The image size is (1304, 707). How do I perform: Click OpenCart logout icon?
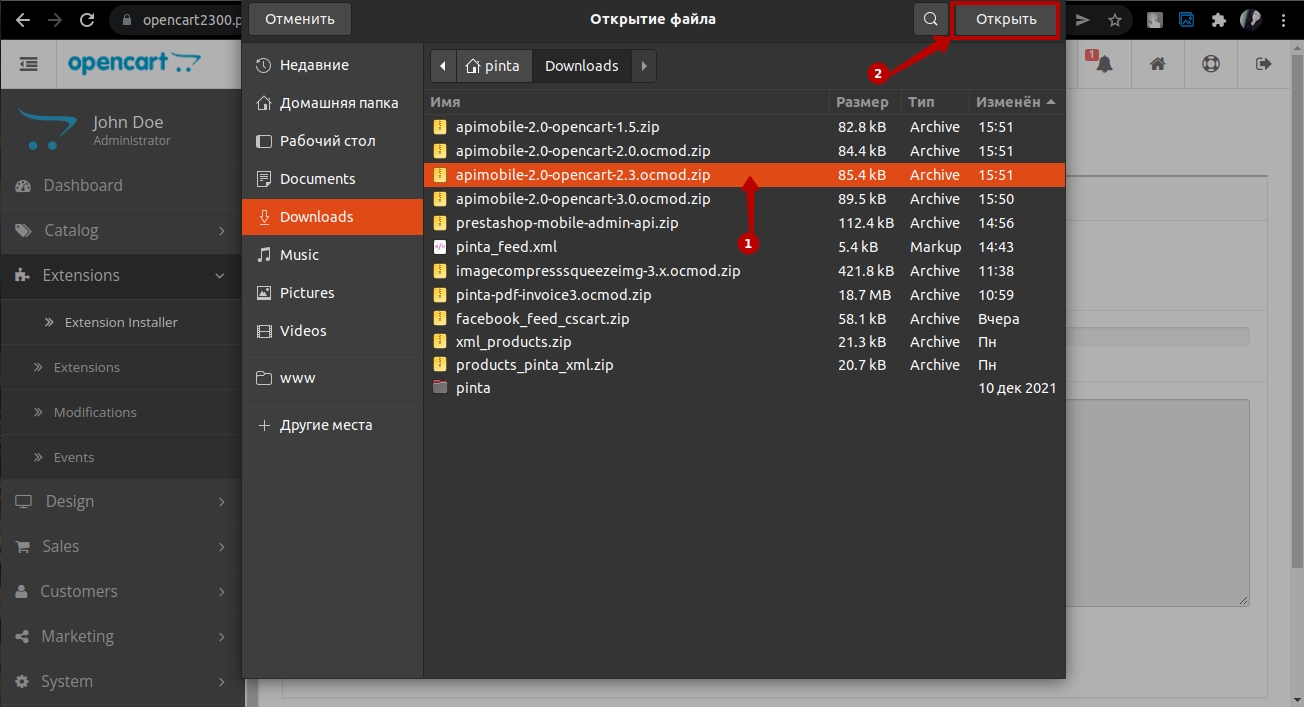tap(1264, 64)
